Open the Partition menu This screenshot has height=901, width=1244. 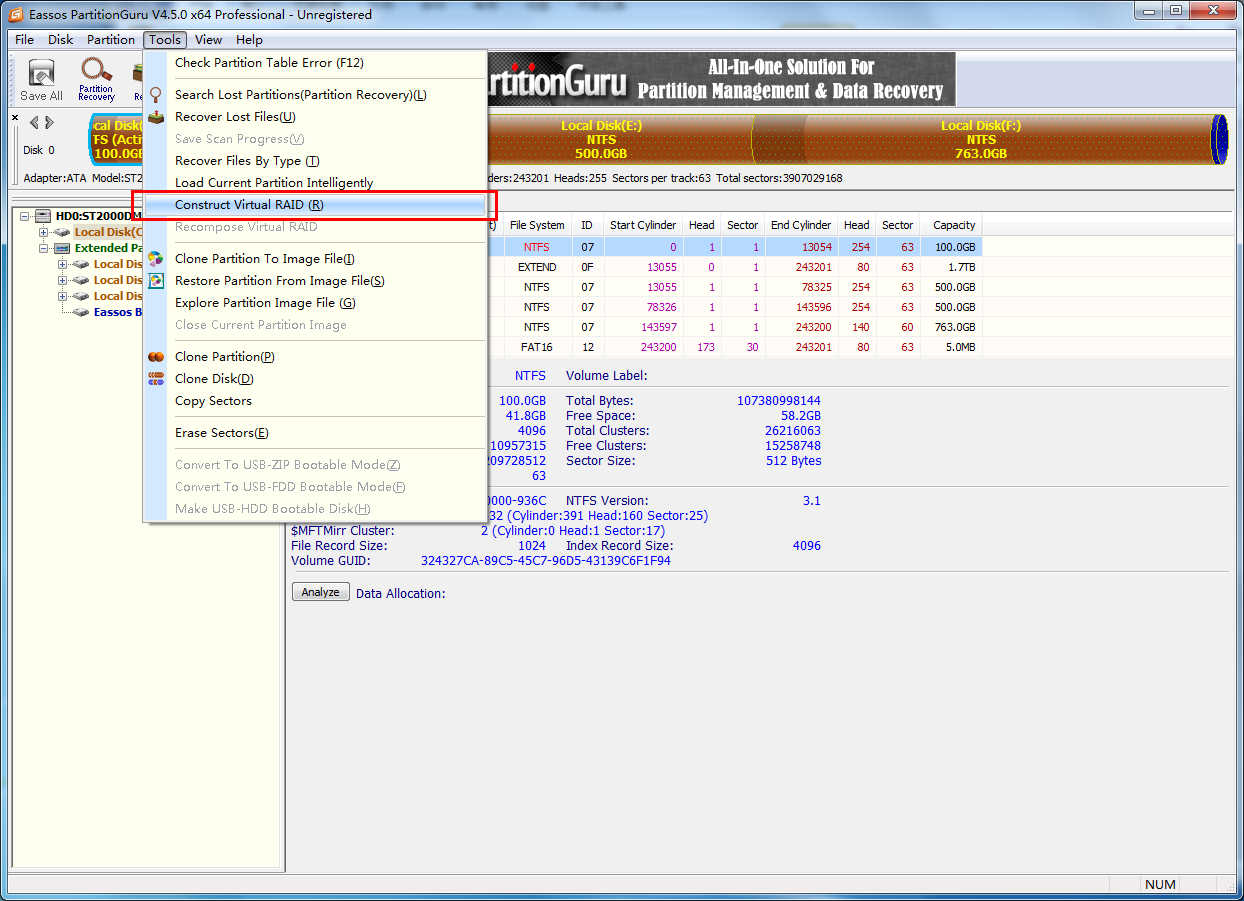111,40
